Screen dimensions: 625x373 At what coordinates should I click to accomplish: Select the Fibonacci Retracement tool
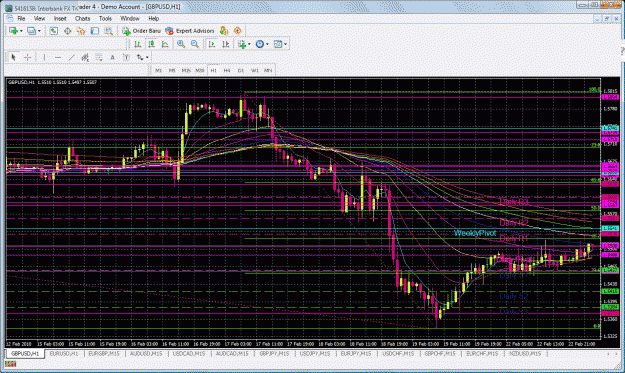98,57
